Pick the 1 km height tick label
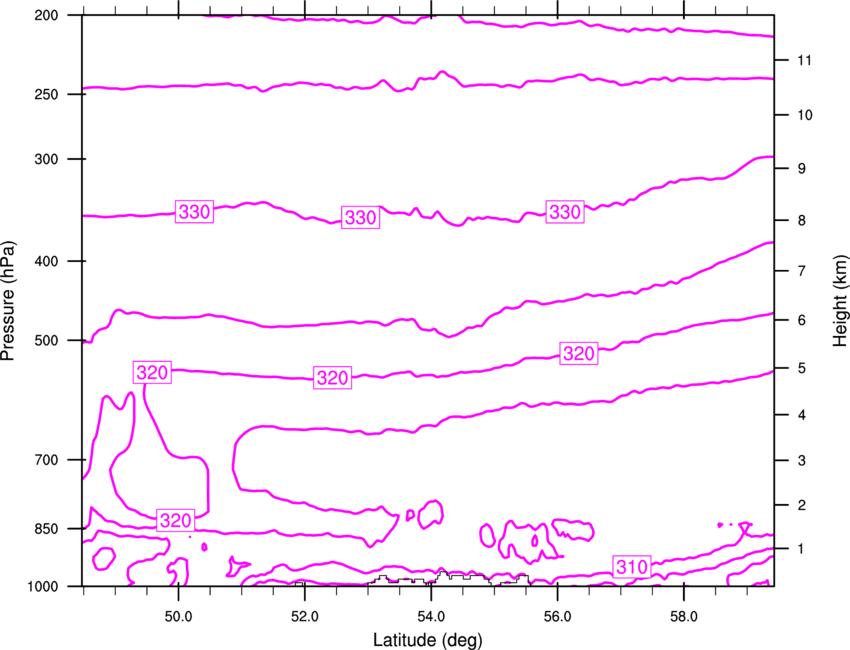The width and height of the screenshot is (850, 650). (x=801, y=549)
